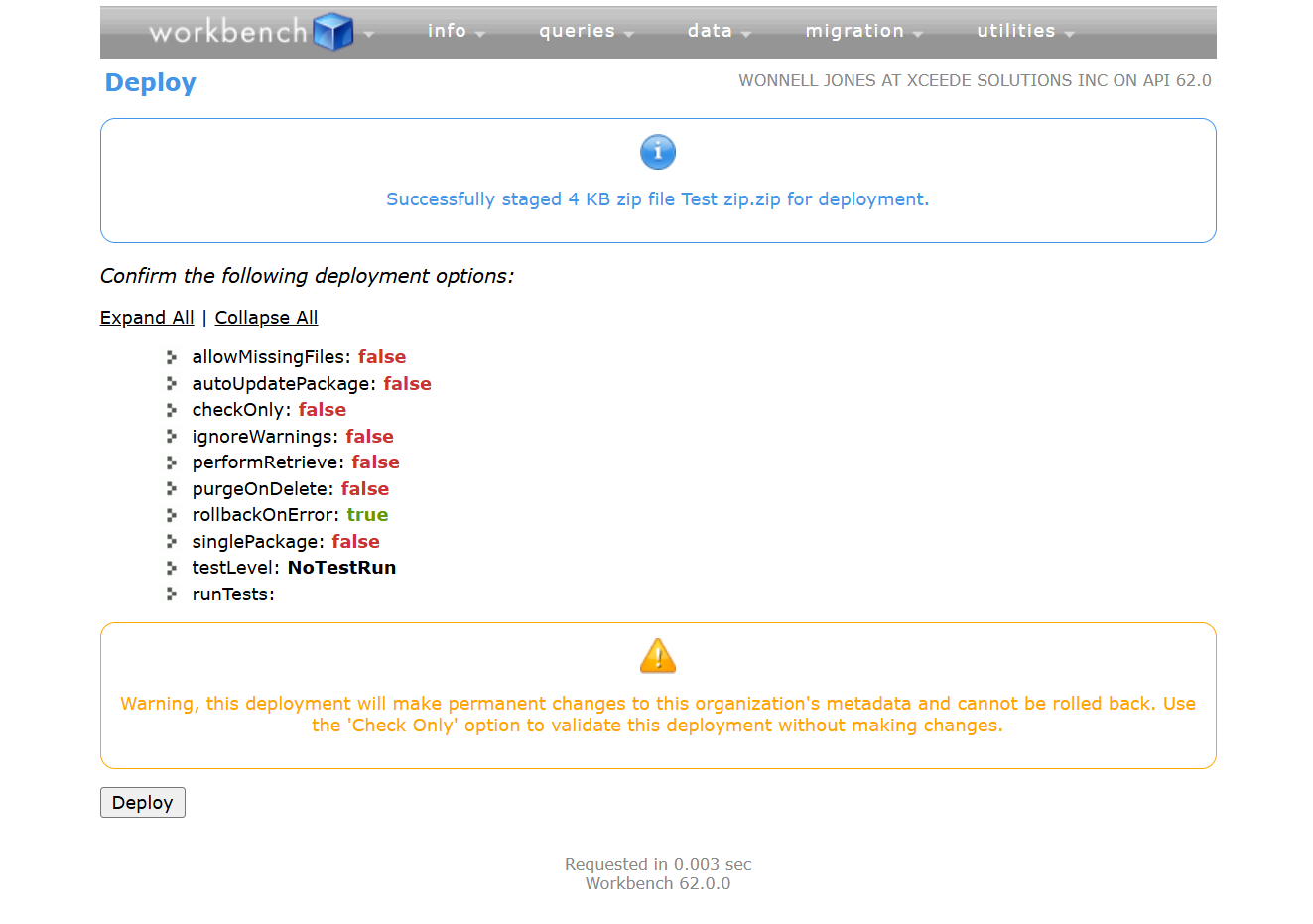The height and width of the screenshot is (924, 1313).
Task: Click the Collapse All link
Action: pyautogui.click(x=266, y=318)
